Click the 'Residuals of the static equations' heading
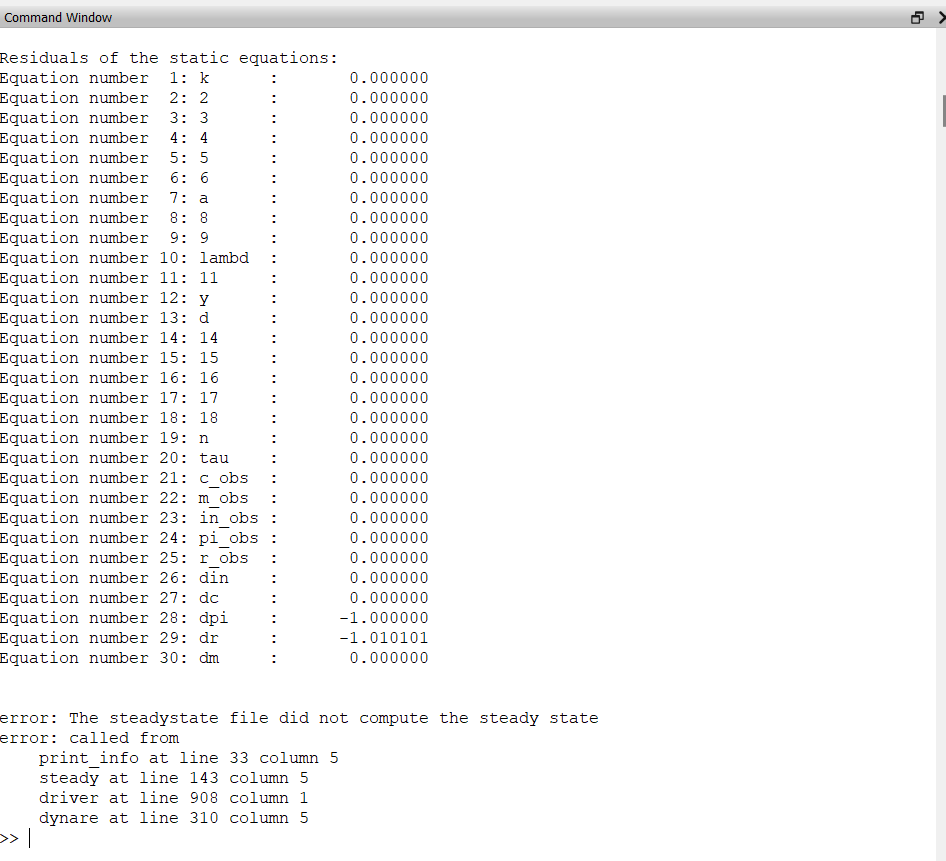 [168, 58]
